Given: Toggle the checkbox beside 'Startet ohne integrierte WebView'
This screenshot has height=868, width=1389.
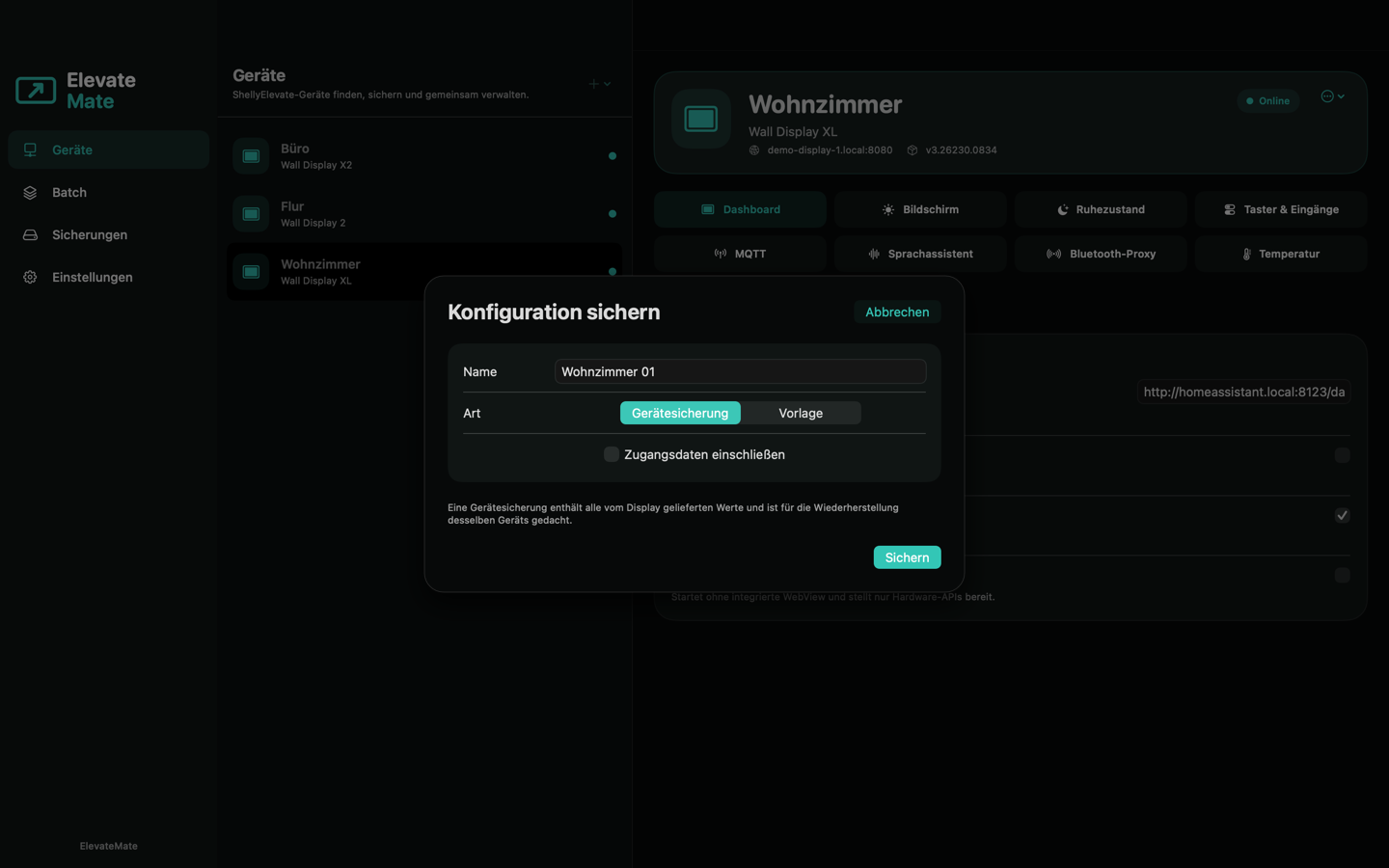Looking at the screenshot, I should (x=1342, y=575).
